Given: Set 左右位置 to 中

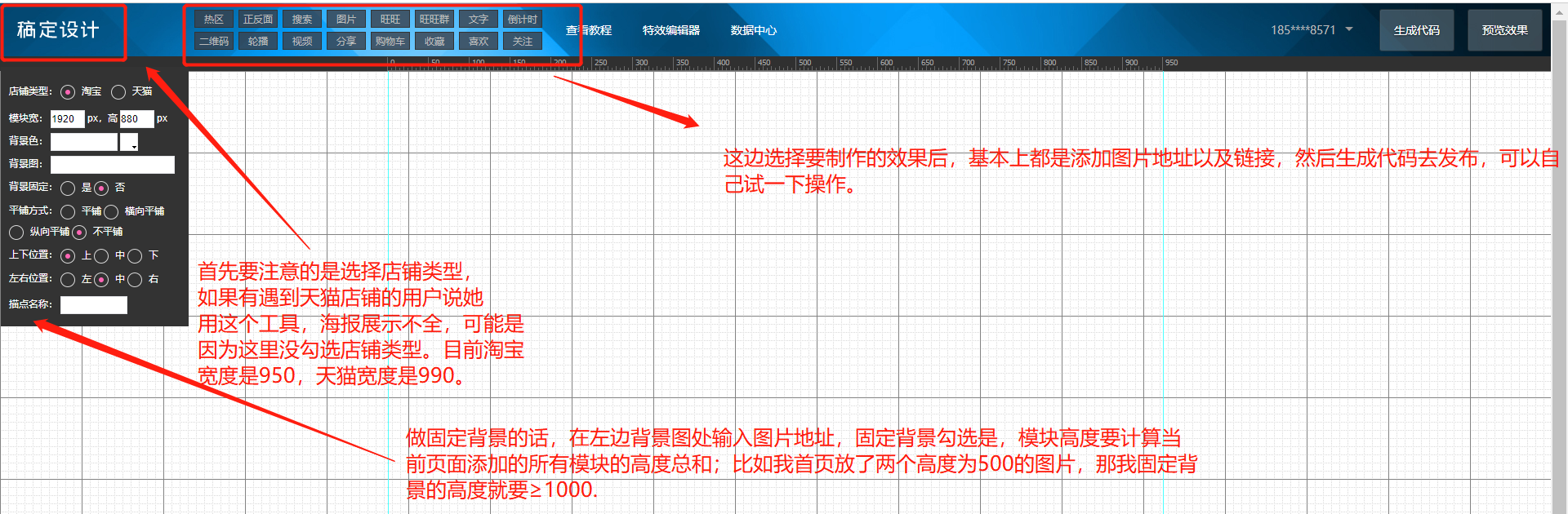Looking at the screenshot, I should click(101, 280).
